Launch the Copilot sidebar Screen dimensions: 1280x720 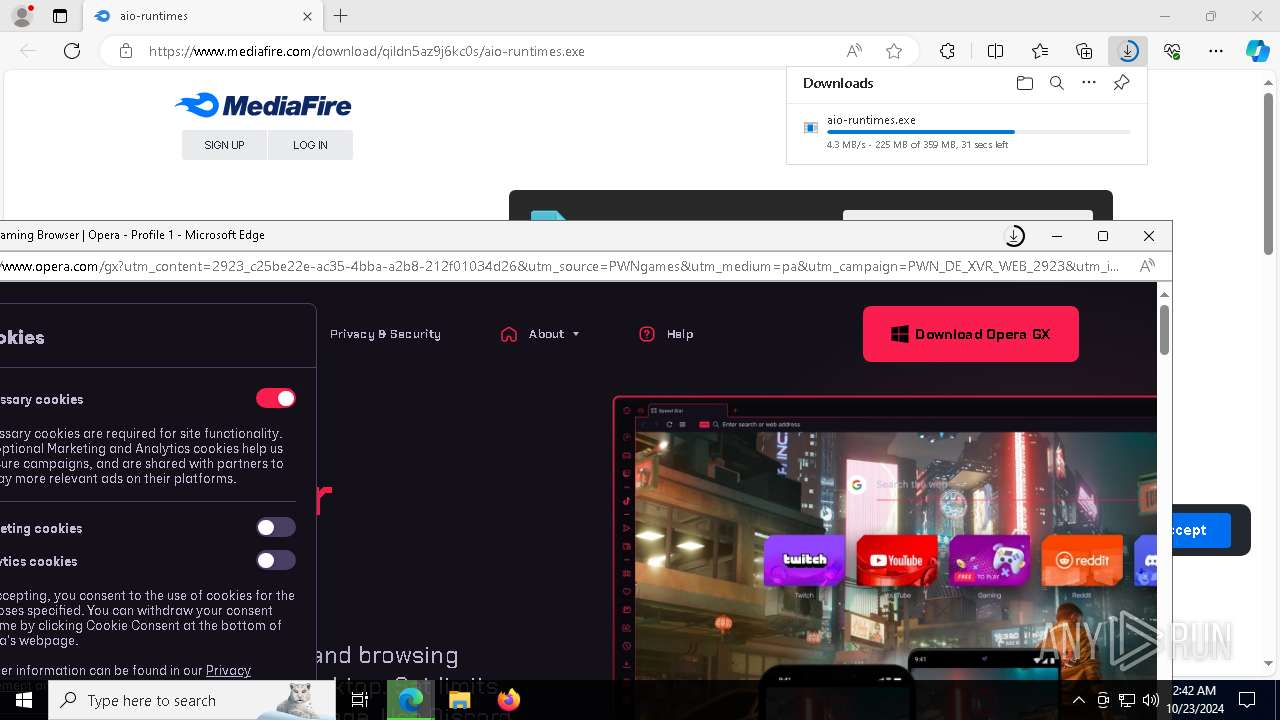[x=1257, y=51]
